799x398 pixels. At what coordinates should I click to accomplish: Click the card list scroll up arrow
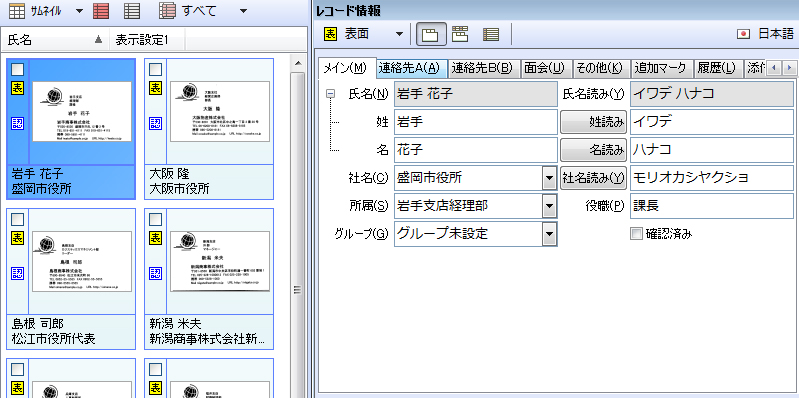(297, 64)
